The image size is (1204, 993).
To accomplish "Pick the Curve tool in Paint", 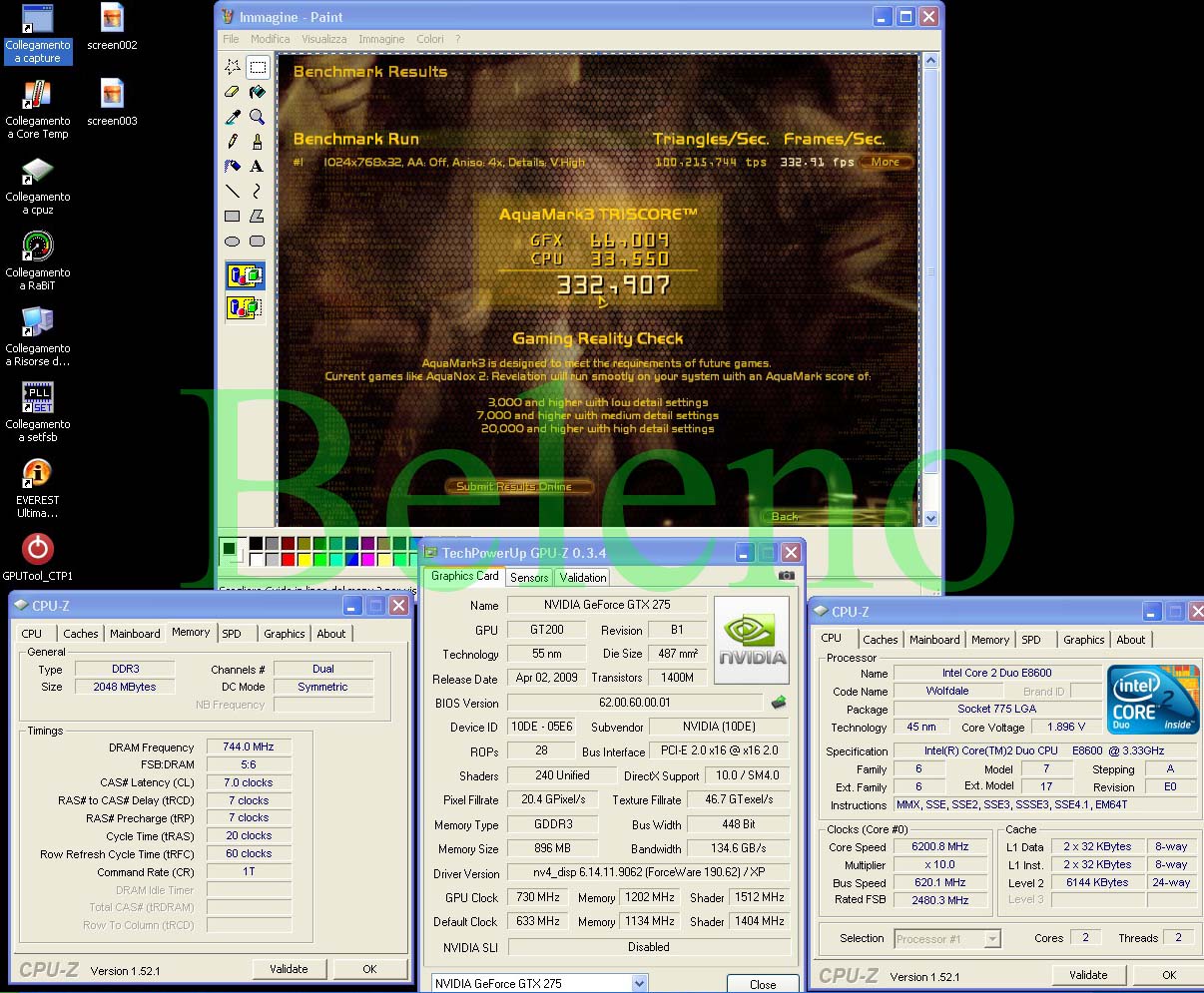I will pos(258,191).
